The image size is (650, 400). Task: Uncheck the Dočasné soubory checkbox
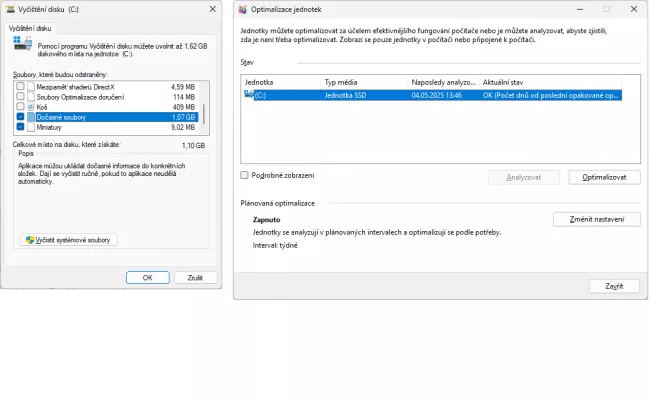[x=20, y=117]
